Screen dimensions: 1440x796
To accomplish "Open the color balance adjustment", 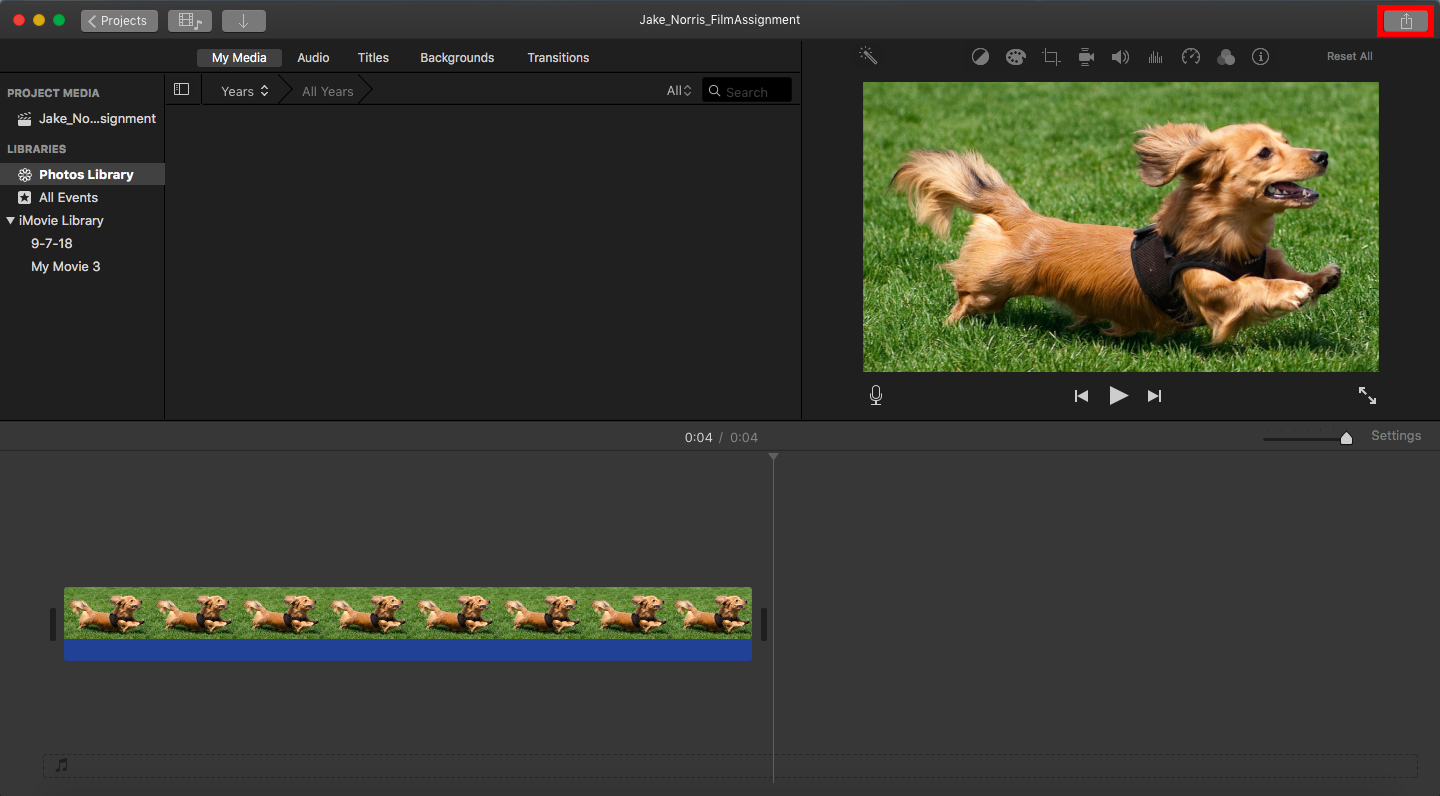I will coord(980,57).
